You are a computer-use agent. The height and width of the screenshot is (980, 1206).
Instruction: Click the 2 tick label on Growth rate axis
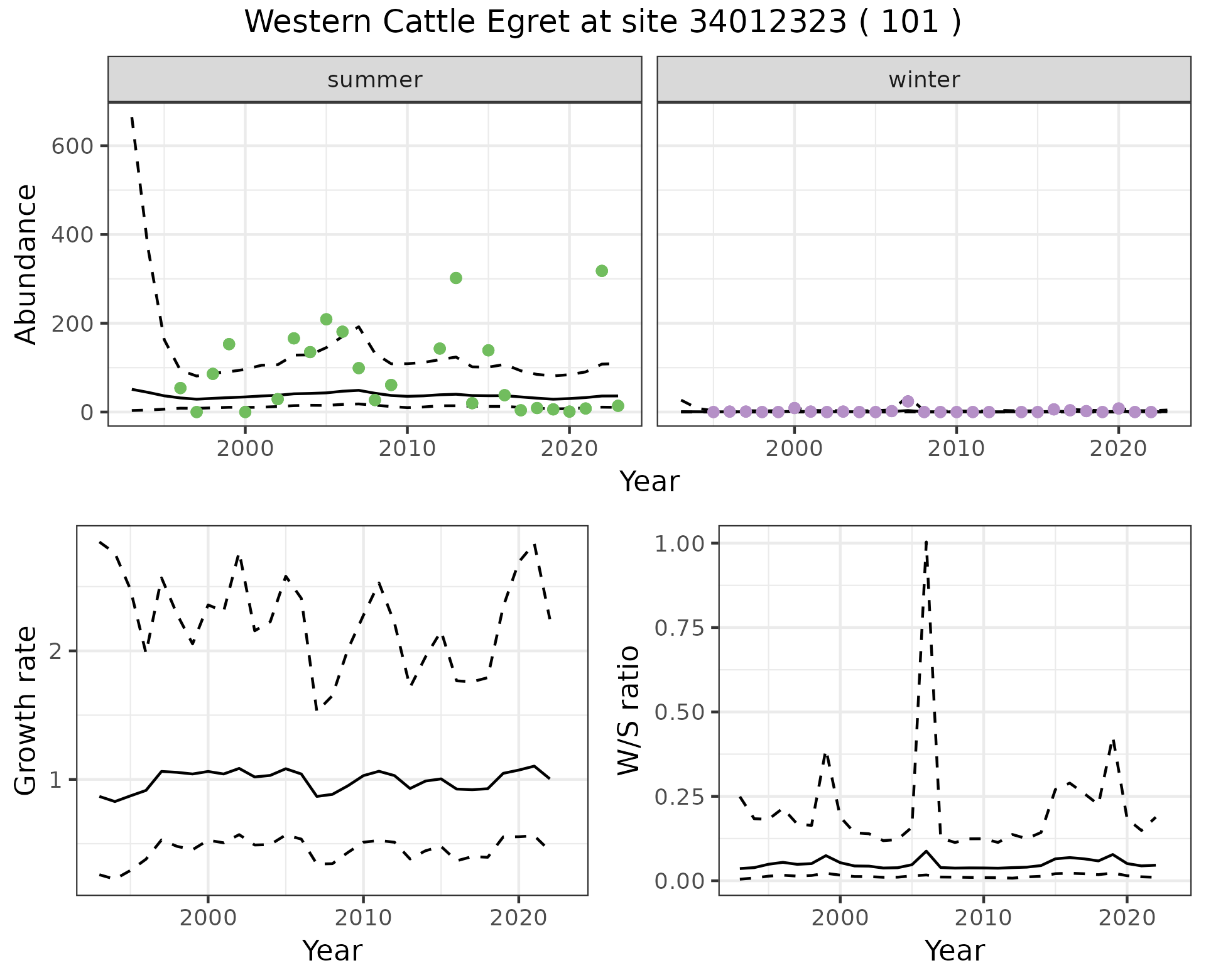pos(55,651)
